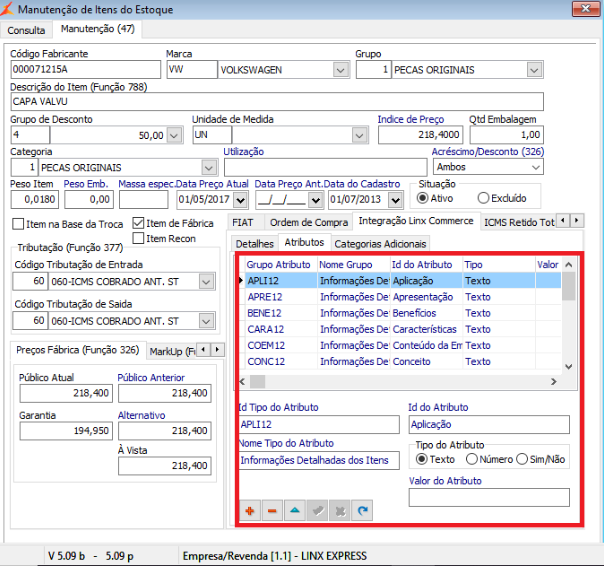This screenshot has height=566, width=604.
Task: Refresh attributes with the curved arrow icon
Action: point(362,511)
